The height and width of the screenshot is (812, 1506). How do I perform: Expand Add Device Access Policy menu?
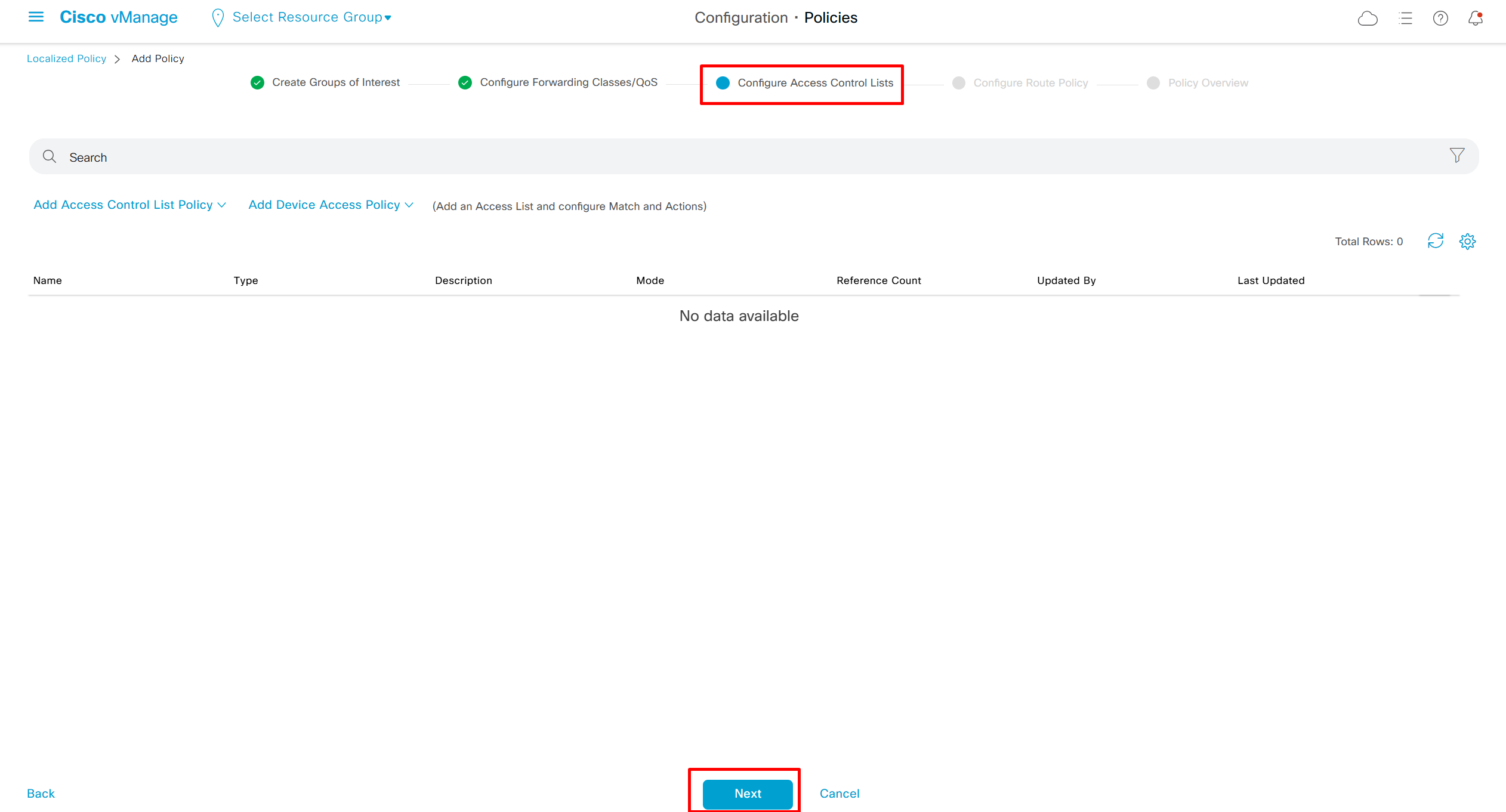point(331,205)
